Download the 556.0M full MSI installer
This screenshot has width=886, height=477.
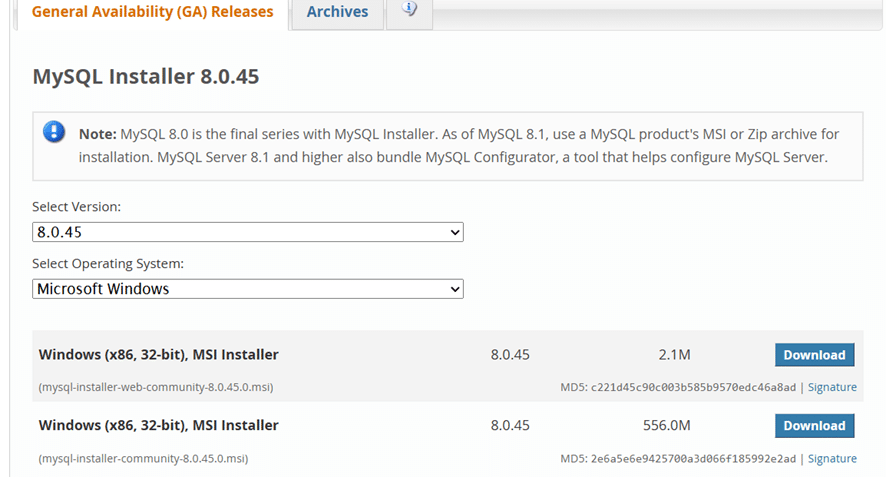(x=814, y=426)
